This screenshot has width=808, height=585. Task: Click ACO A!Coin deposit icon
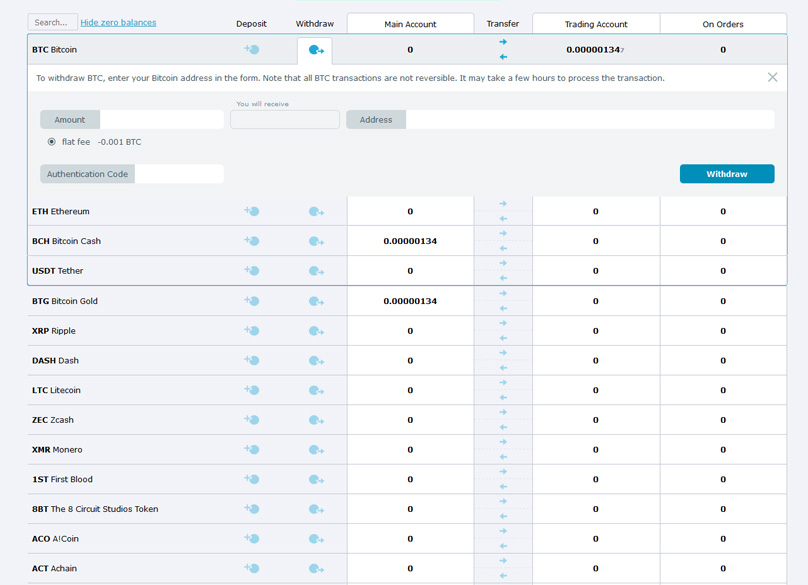click(x=251, y=539)
